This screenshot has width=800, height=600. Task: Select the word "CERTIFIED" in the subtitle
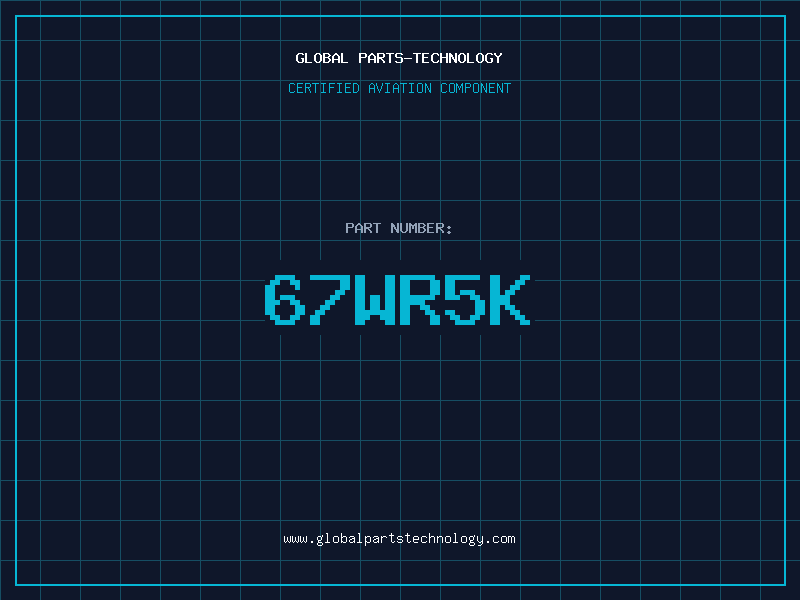(323, 88)
